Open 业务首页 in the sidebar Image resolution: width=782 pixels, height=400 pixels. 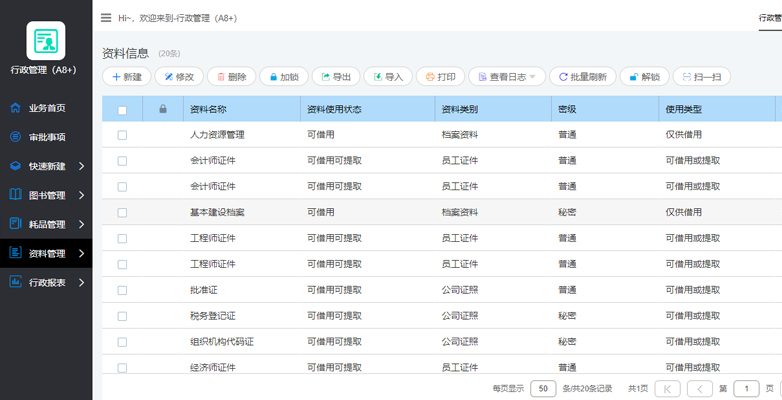pyautogui.click(x=46, y=108)
